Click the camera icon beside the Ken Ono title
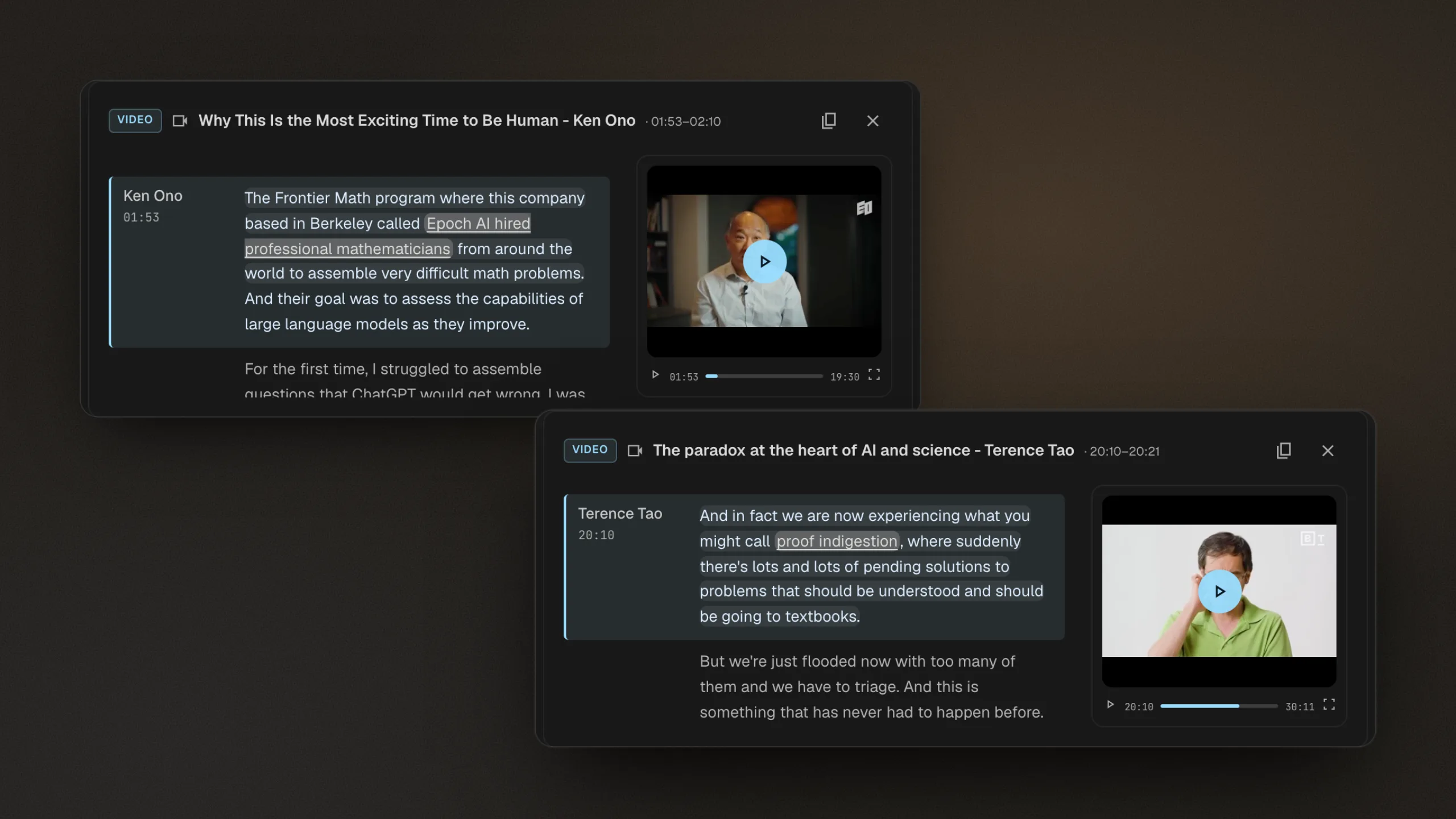This screenshot has width=1456, height=819. pos(180,121)
